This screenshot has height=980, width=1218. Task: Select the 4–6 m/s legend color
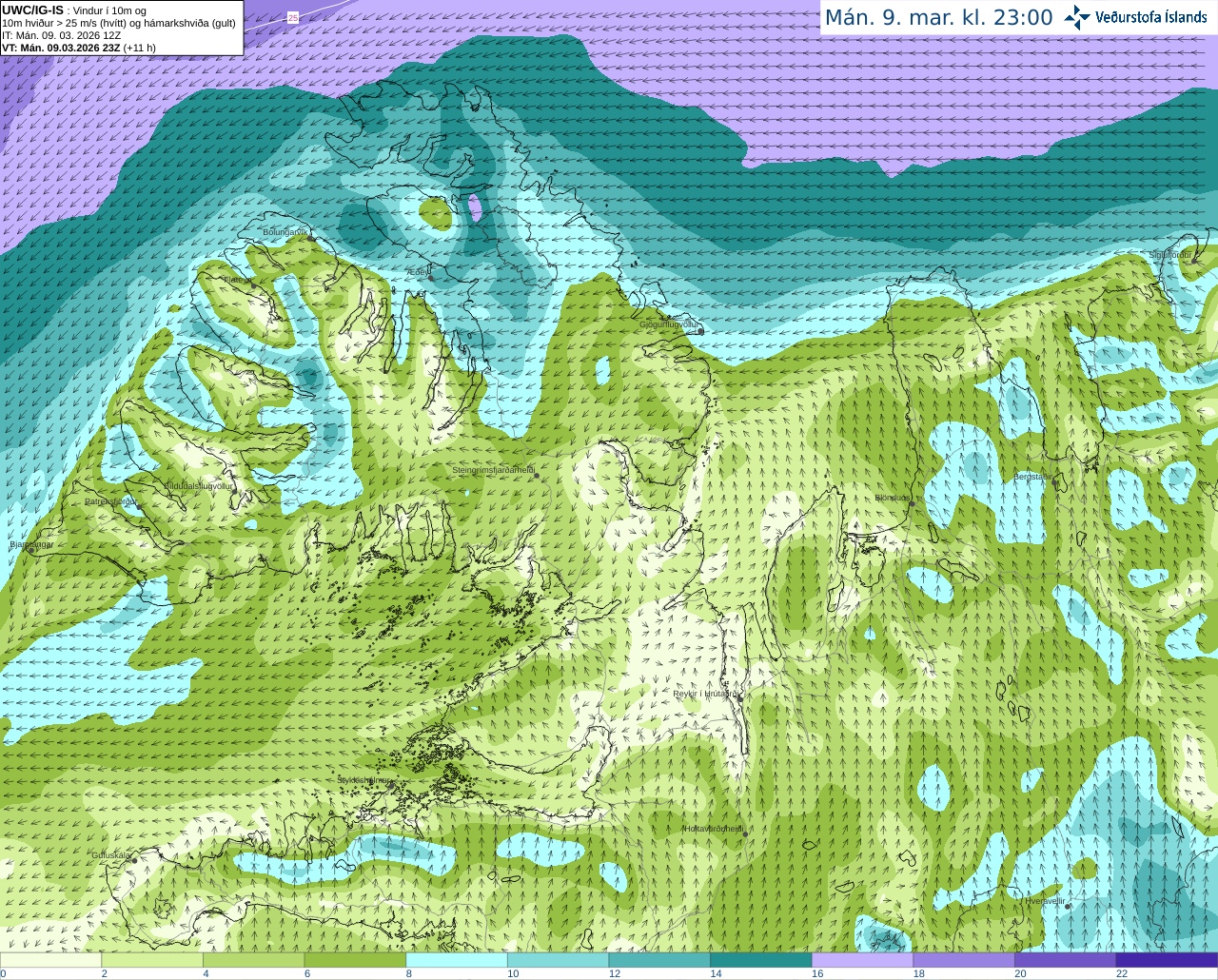pyautogui.click(x=253, y=960)
